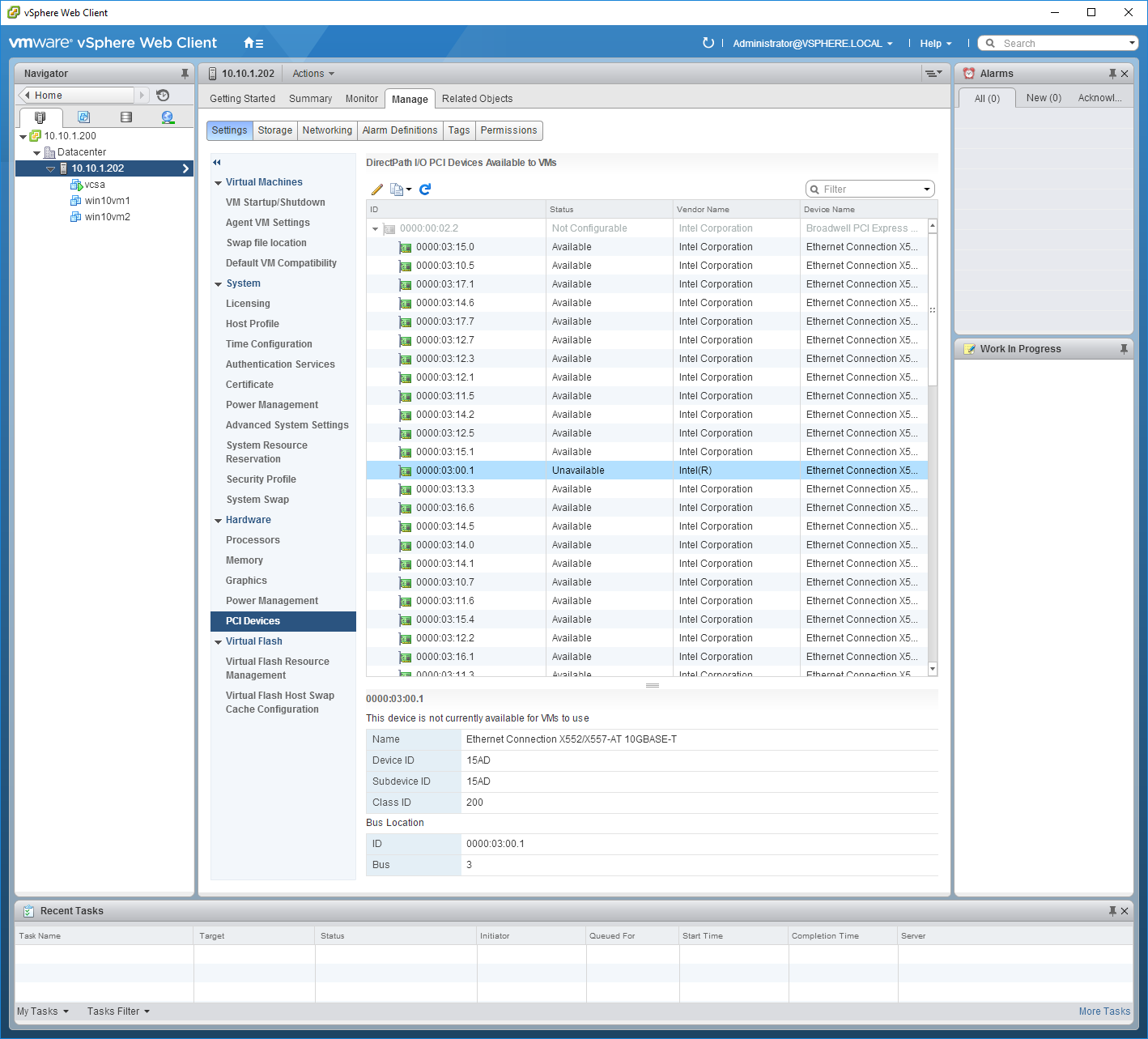Select the win10vm1 virtual machine
Viewport: 1148px width, 1039px height.
pyautogui.click(x=107, y=201)
